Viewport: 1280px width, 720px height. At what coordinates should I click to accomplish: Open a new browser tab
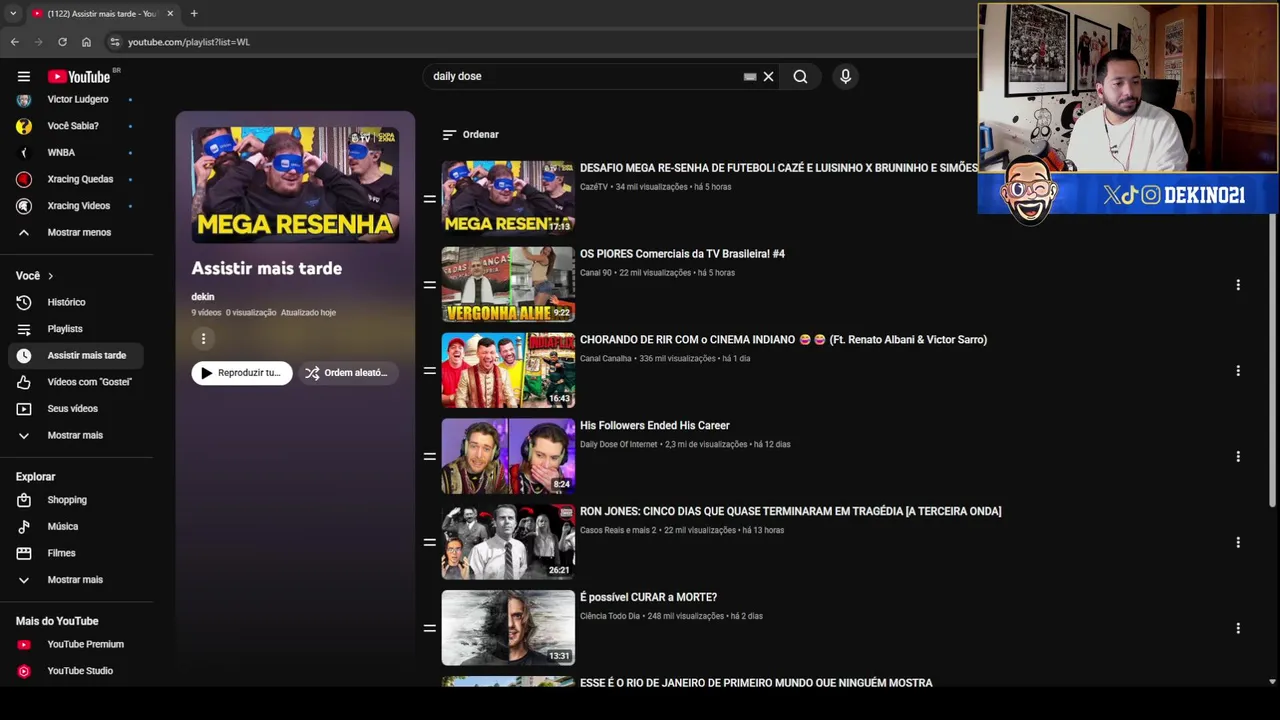(194, 13)
